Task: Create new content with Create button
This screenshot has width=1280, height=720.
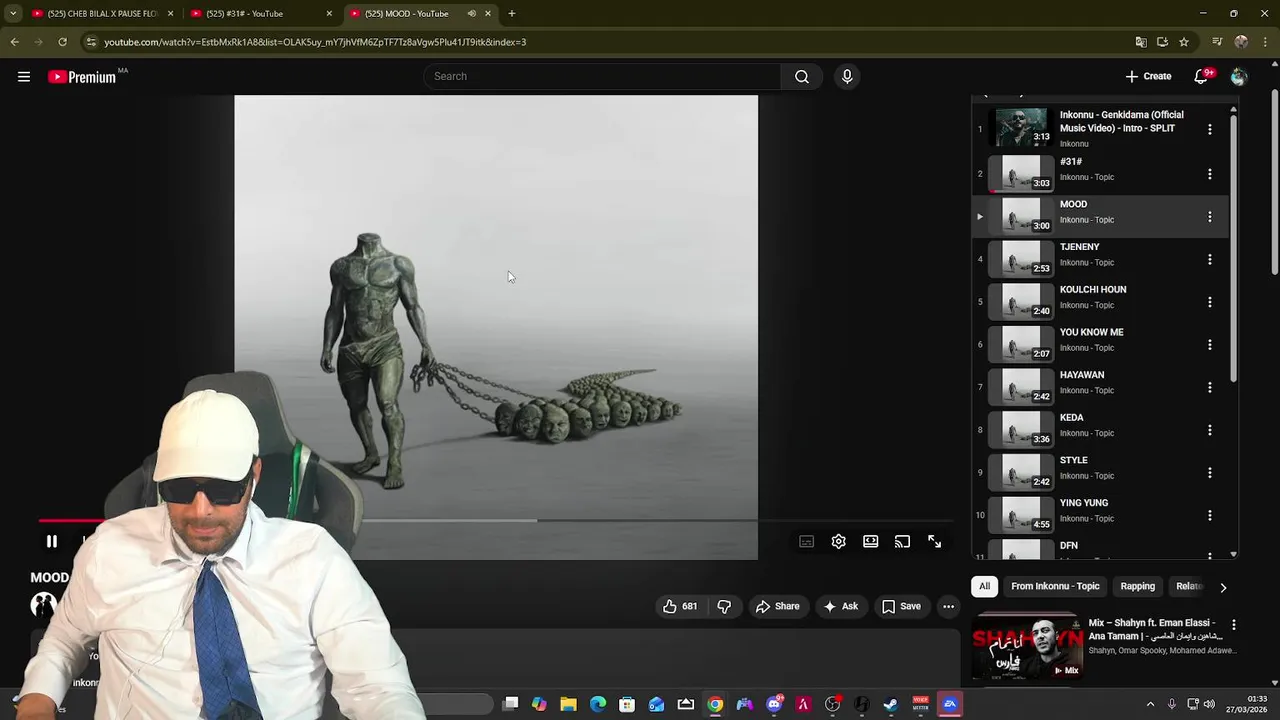Action: (x=1148, y=76)
